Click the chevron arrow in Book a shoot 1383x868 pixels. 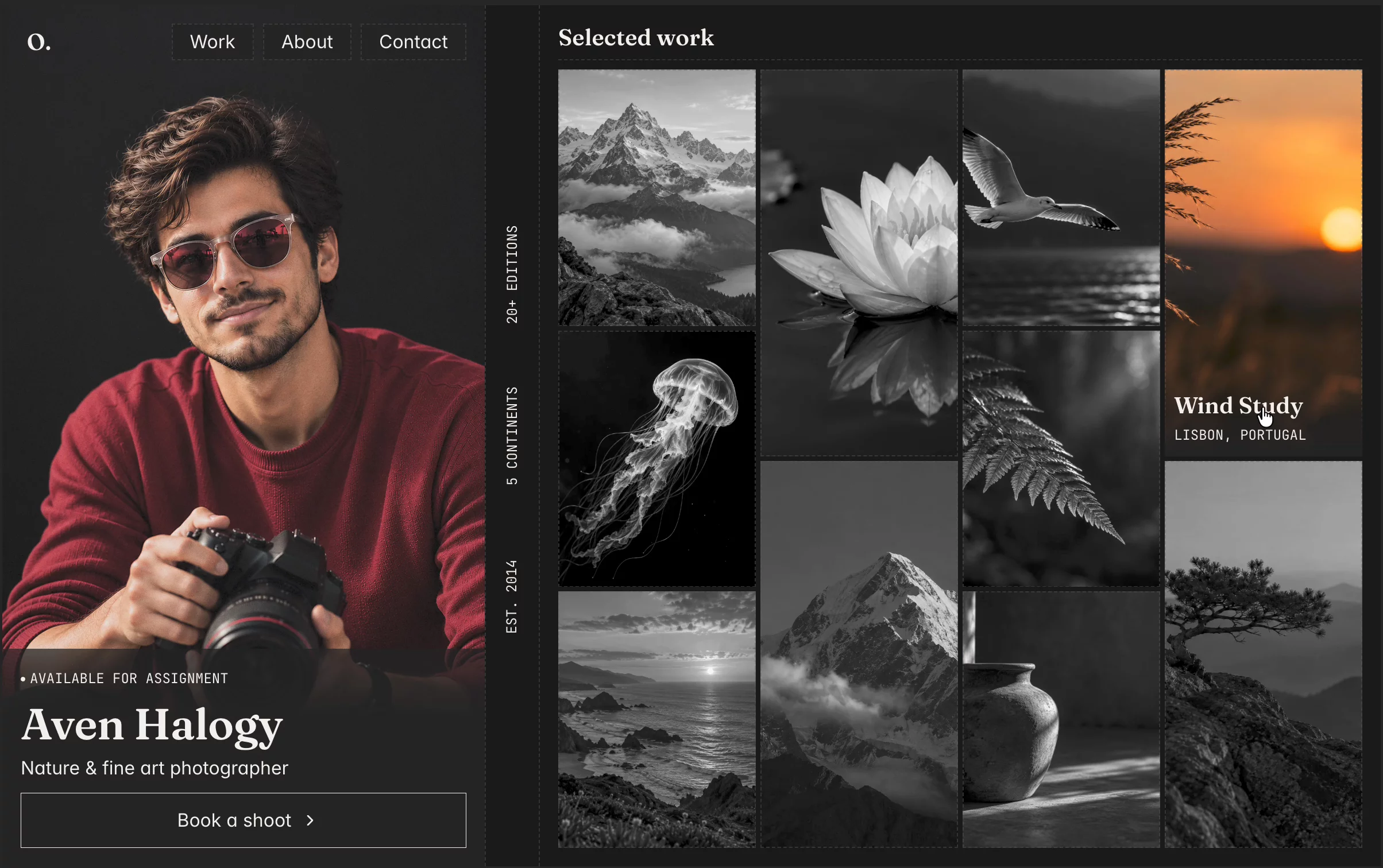(310, 820)
